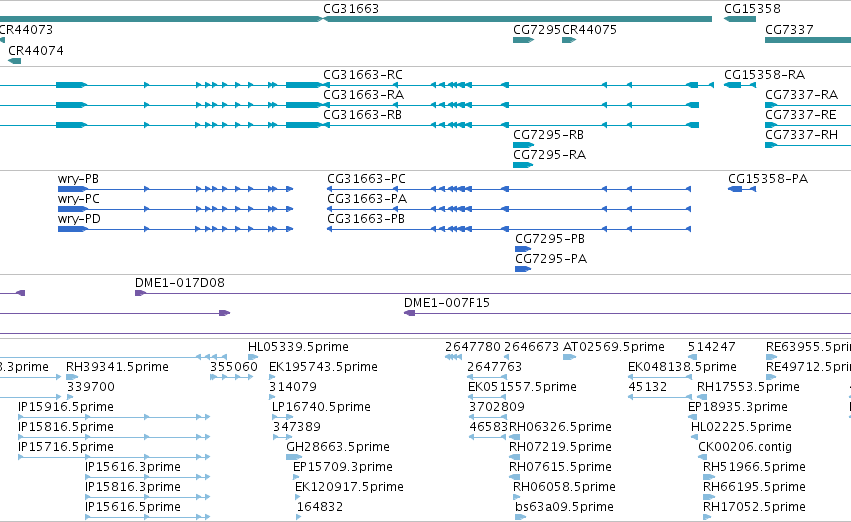This screenshot has height=522, width=851.
Task: Select protein label wry-PD
Action: click(79, 219)
